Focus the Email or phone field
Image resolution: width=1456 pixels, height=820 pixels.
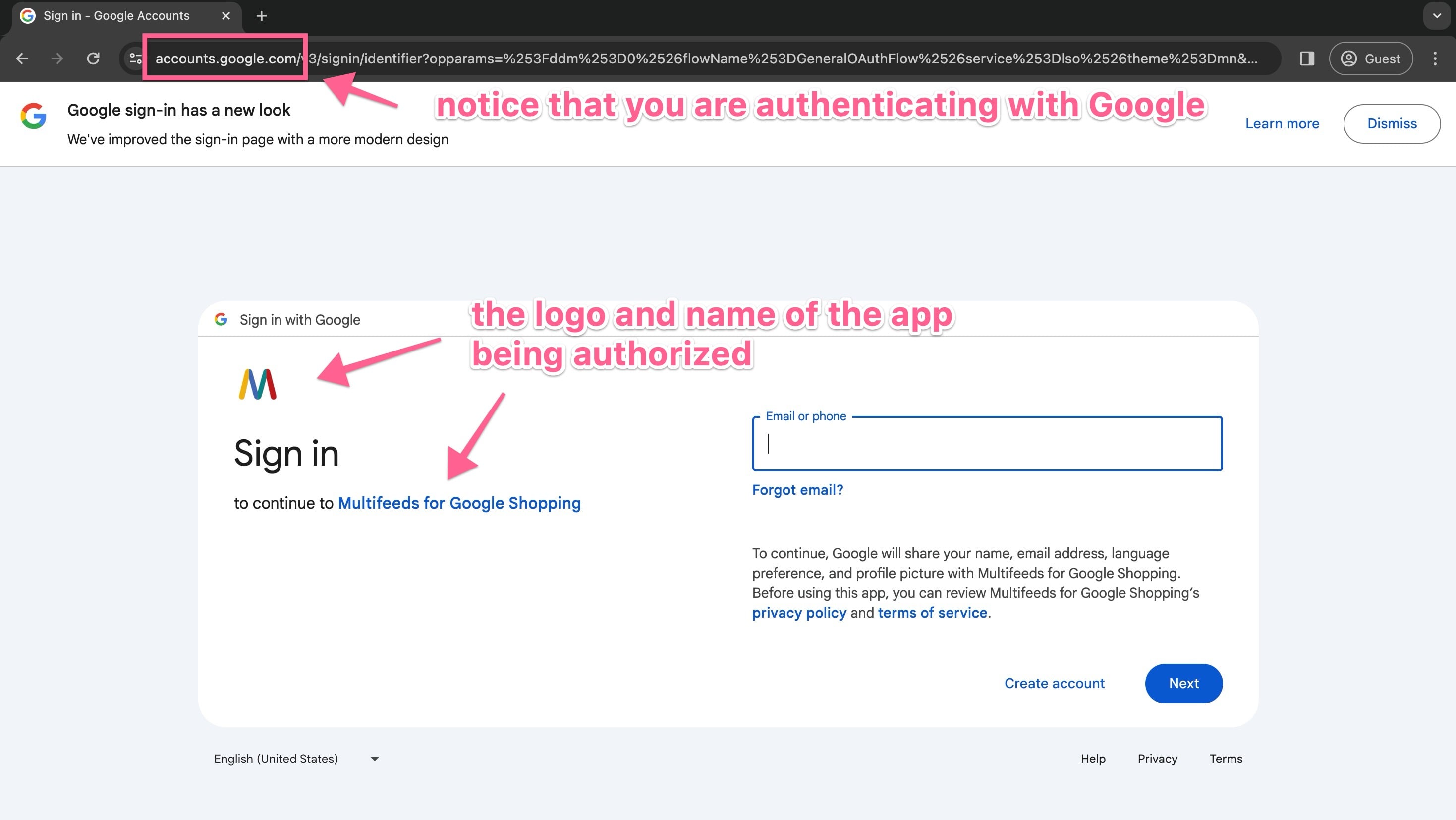pyautogui.click(x=987, y=444)
